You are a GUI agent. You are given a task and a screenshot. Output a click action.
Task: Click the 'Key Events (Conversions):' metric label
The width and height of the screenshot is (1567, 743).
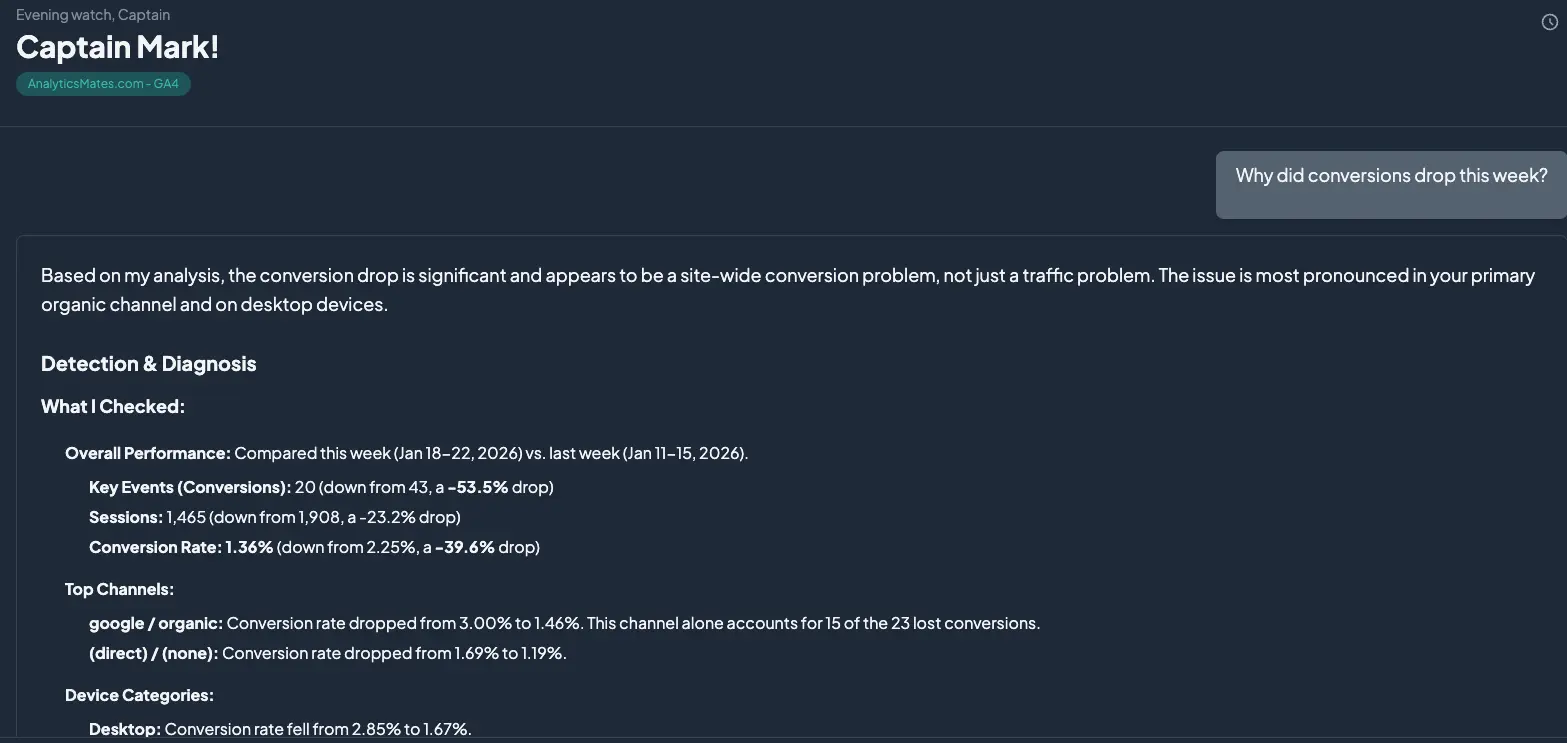click(x=189, y=486)
